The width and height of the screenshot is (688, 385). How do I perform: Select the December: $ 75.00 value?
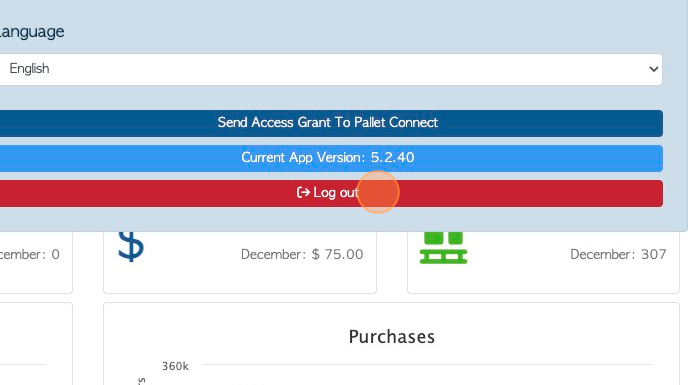302,254
